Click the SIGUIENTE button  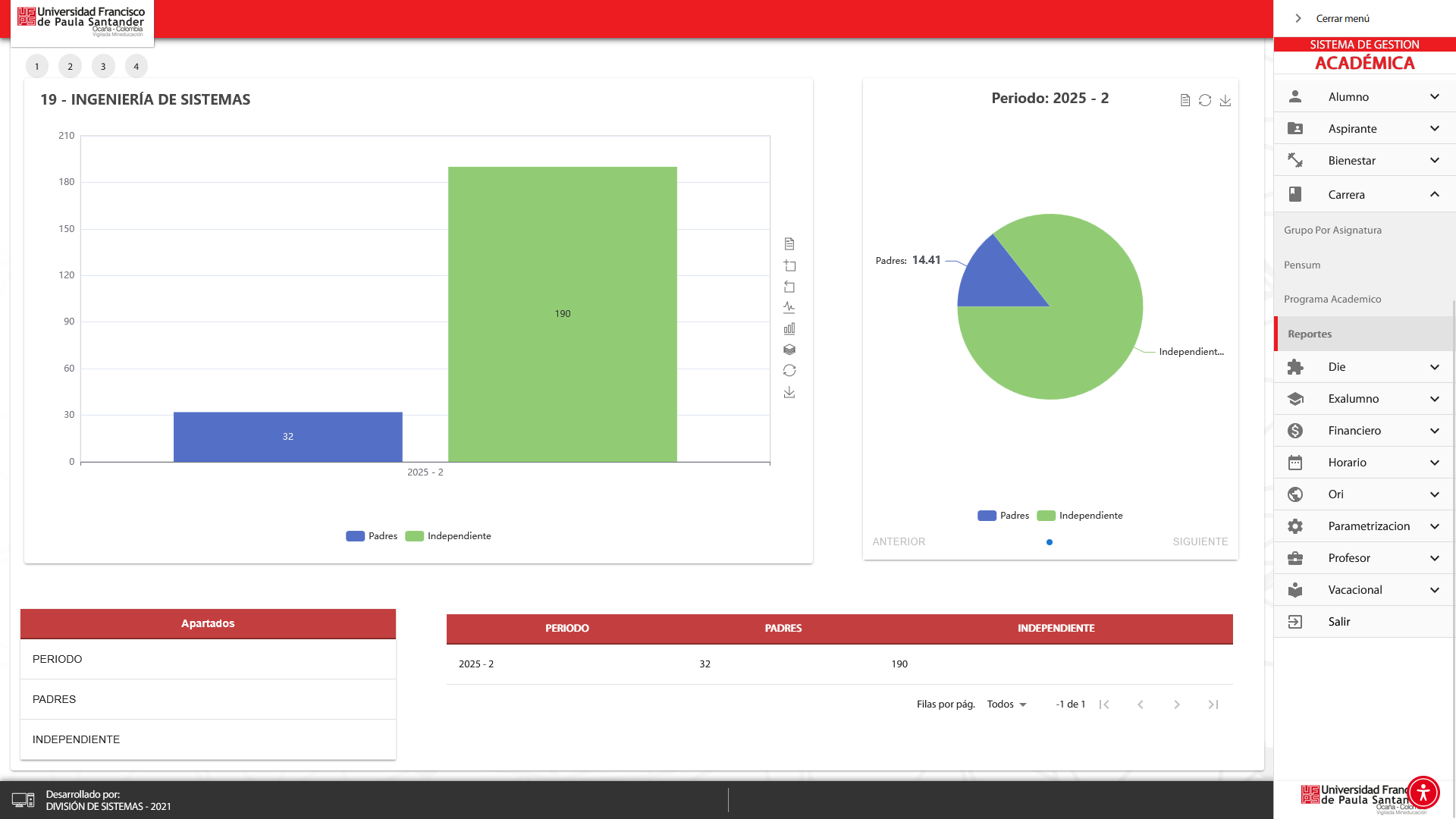tap(1200, 541)
